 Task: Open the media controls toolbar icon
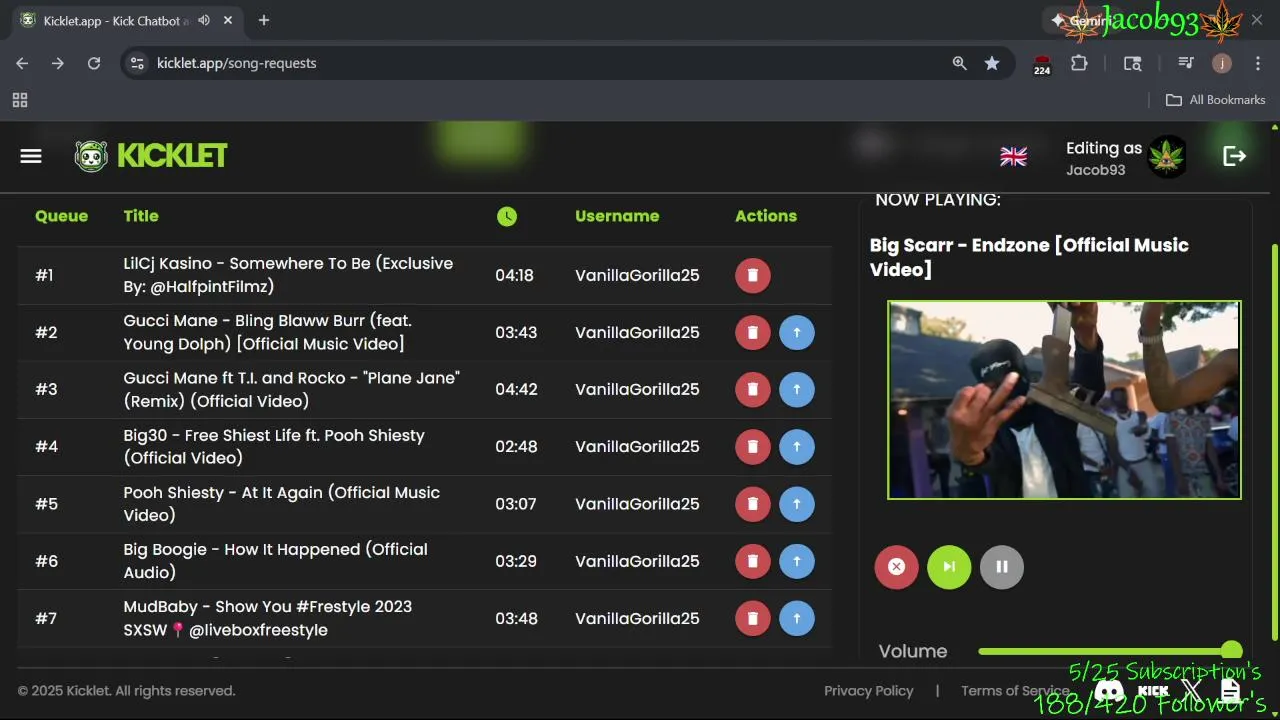(1186, 63)
